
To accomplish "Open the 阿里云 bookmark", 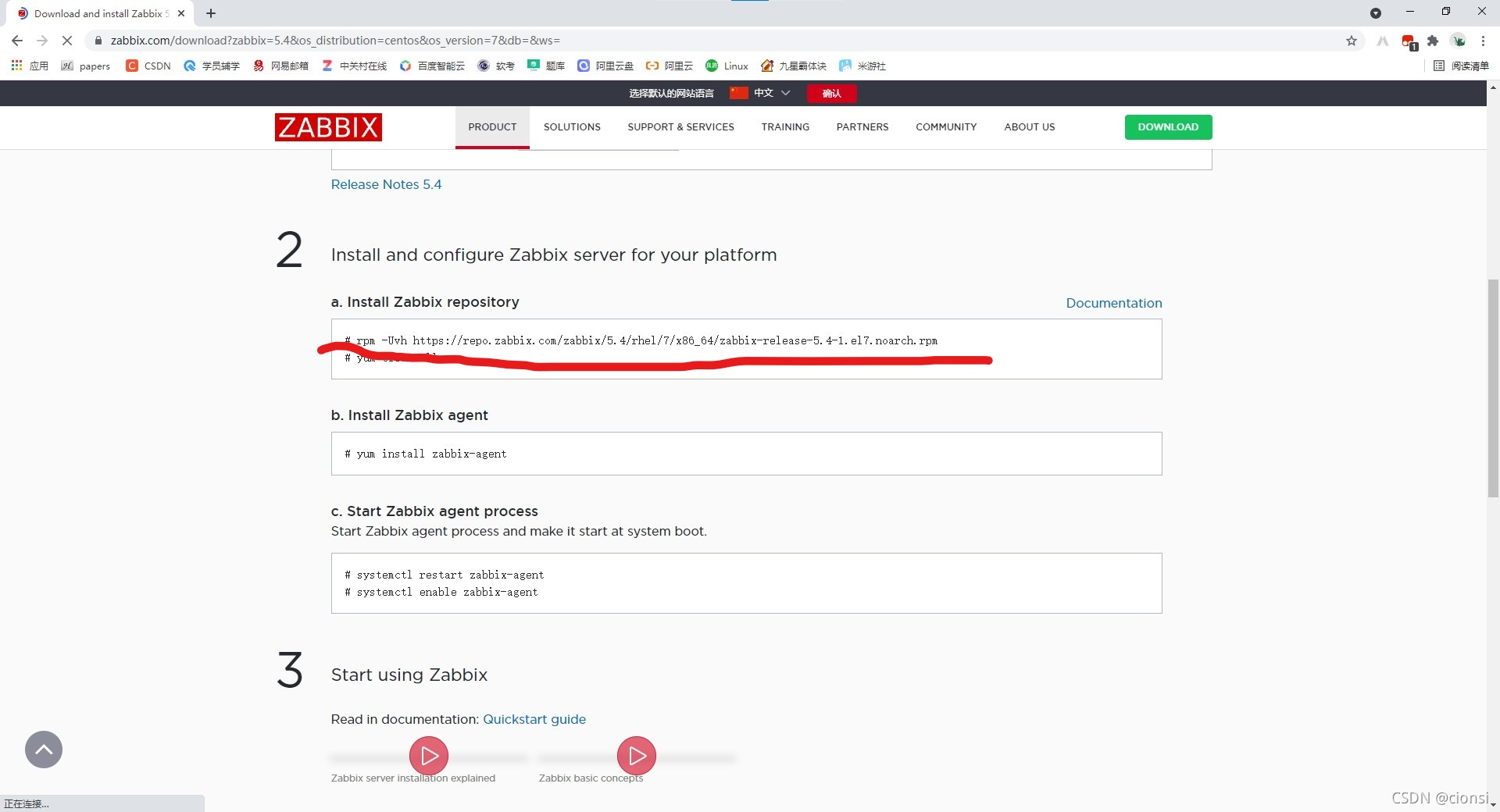I will pos(670,66).
